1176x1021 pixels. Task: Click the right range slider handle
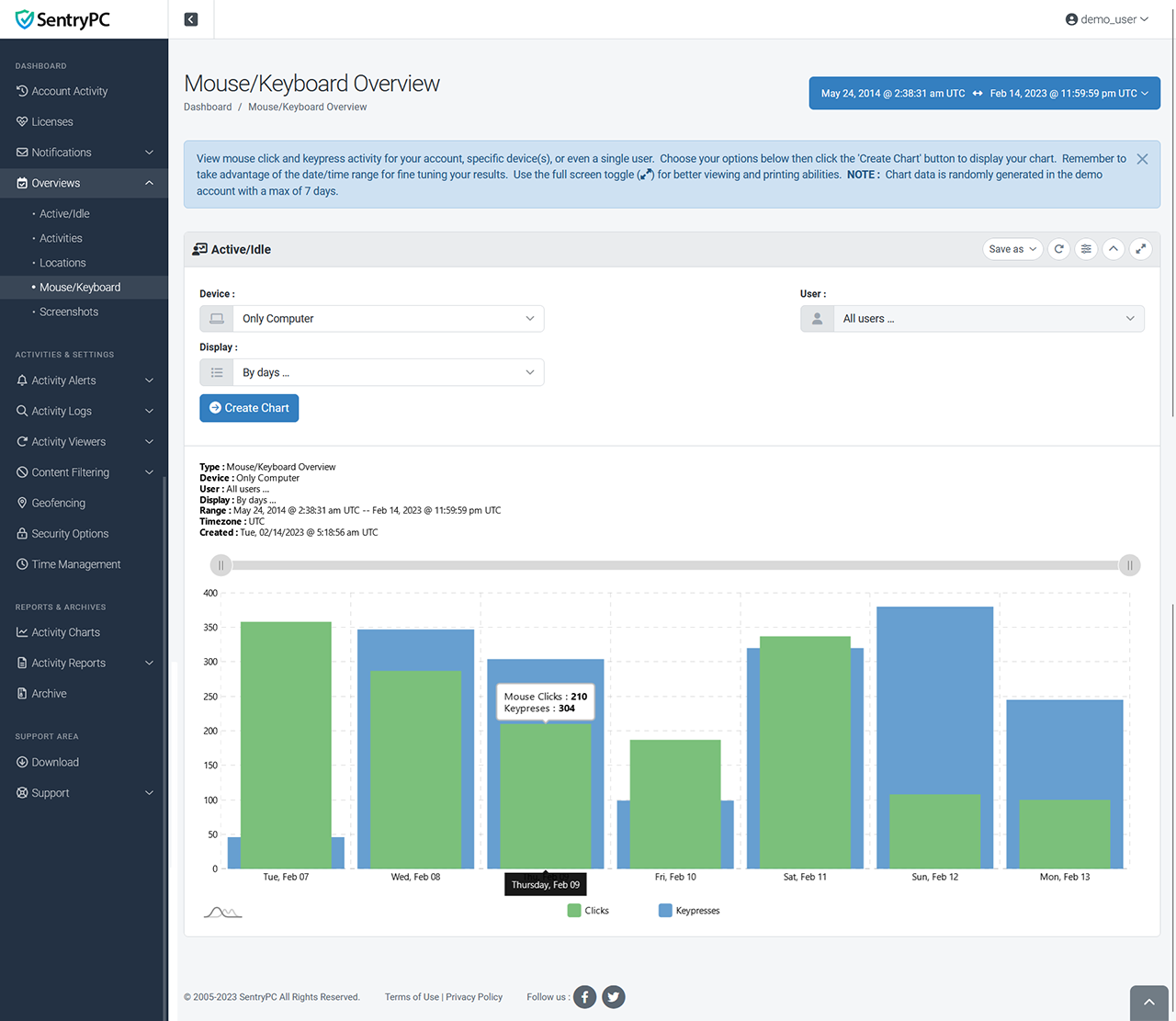(x=1130, y=565)
